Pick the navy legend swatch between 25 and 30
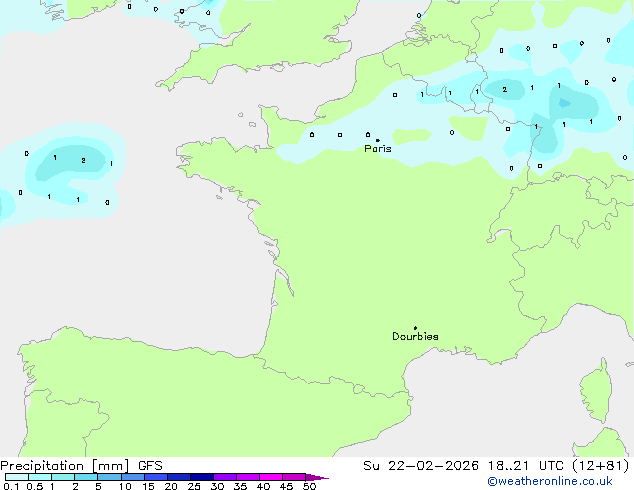The width and height of the screenshot is (634, 490). tap(202, 477)
